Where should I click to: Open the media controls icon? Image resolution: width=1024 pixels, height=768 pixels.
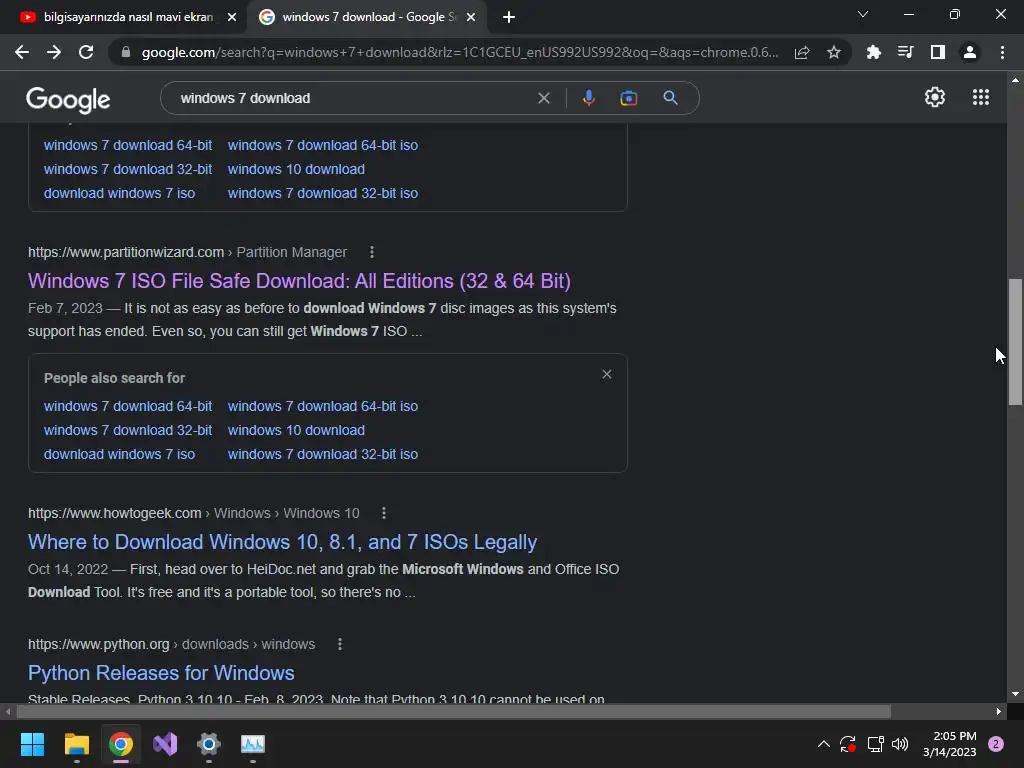(905, 52)
